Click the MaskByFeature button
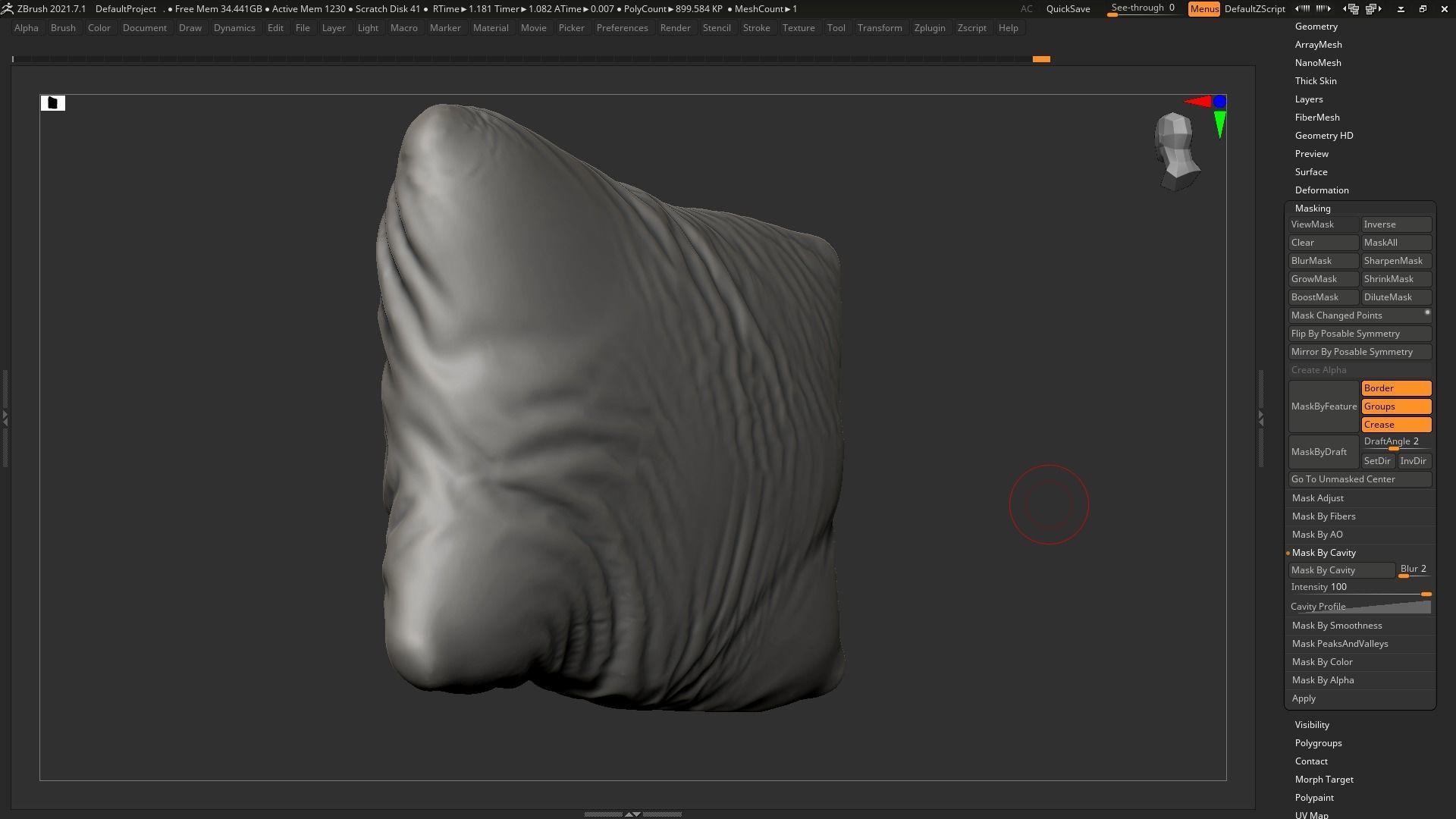 [x=1323, y=406]
